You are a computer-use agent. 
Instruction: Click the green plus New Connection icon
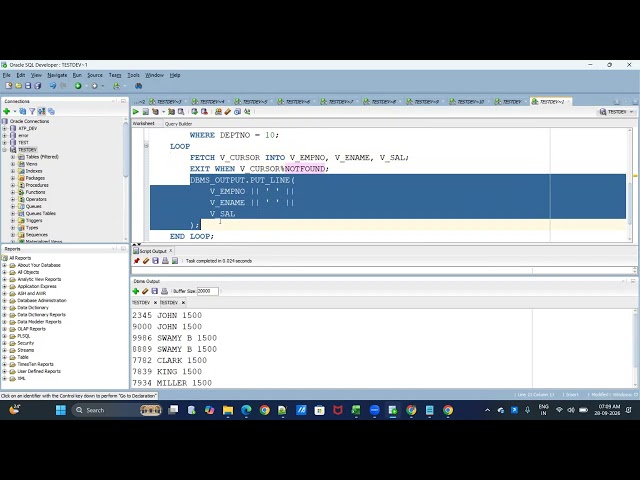(7, 111)
